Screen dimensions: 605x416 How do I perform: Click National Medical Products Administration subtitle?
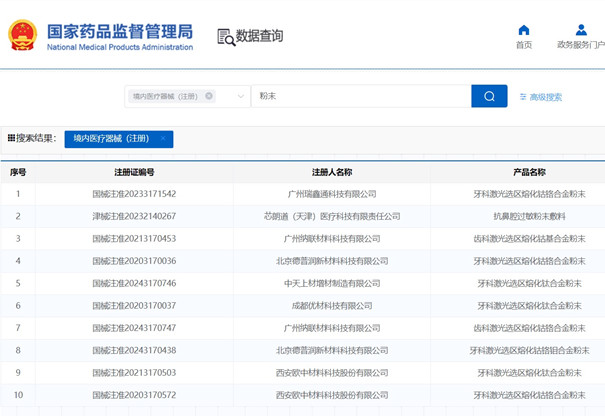tap(120, 47)
